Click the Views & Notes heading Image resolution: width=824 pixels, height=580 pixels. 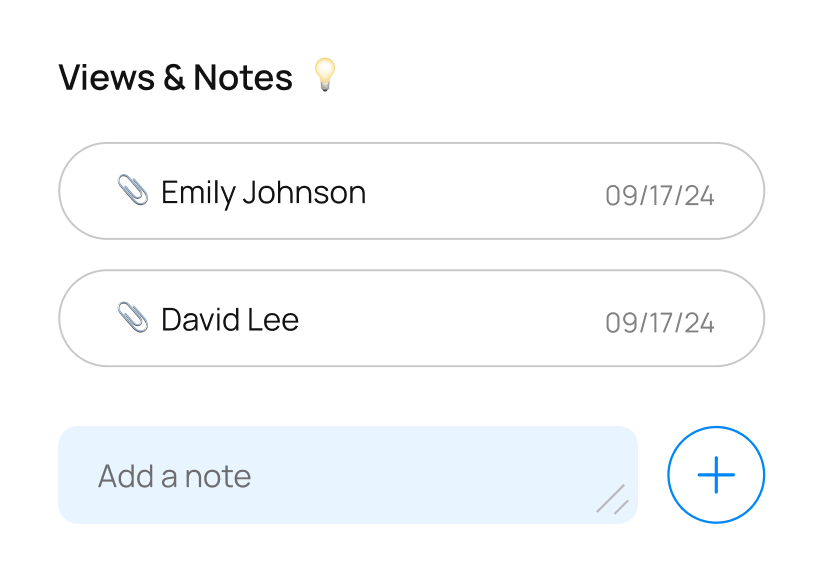pyautogui.click(x=175, y=77)
